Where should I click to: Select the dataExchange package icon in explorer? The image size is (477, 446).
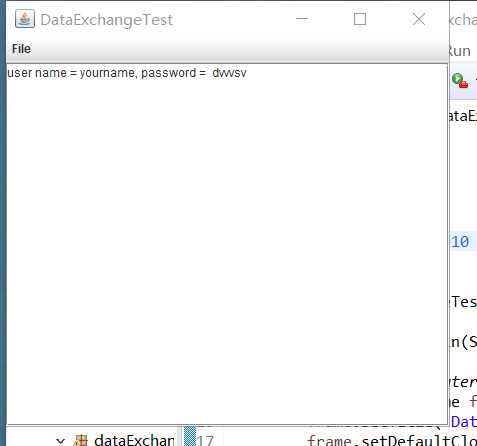80,441
